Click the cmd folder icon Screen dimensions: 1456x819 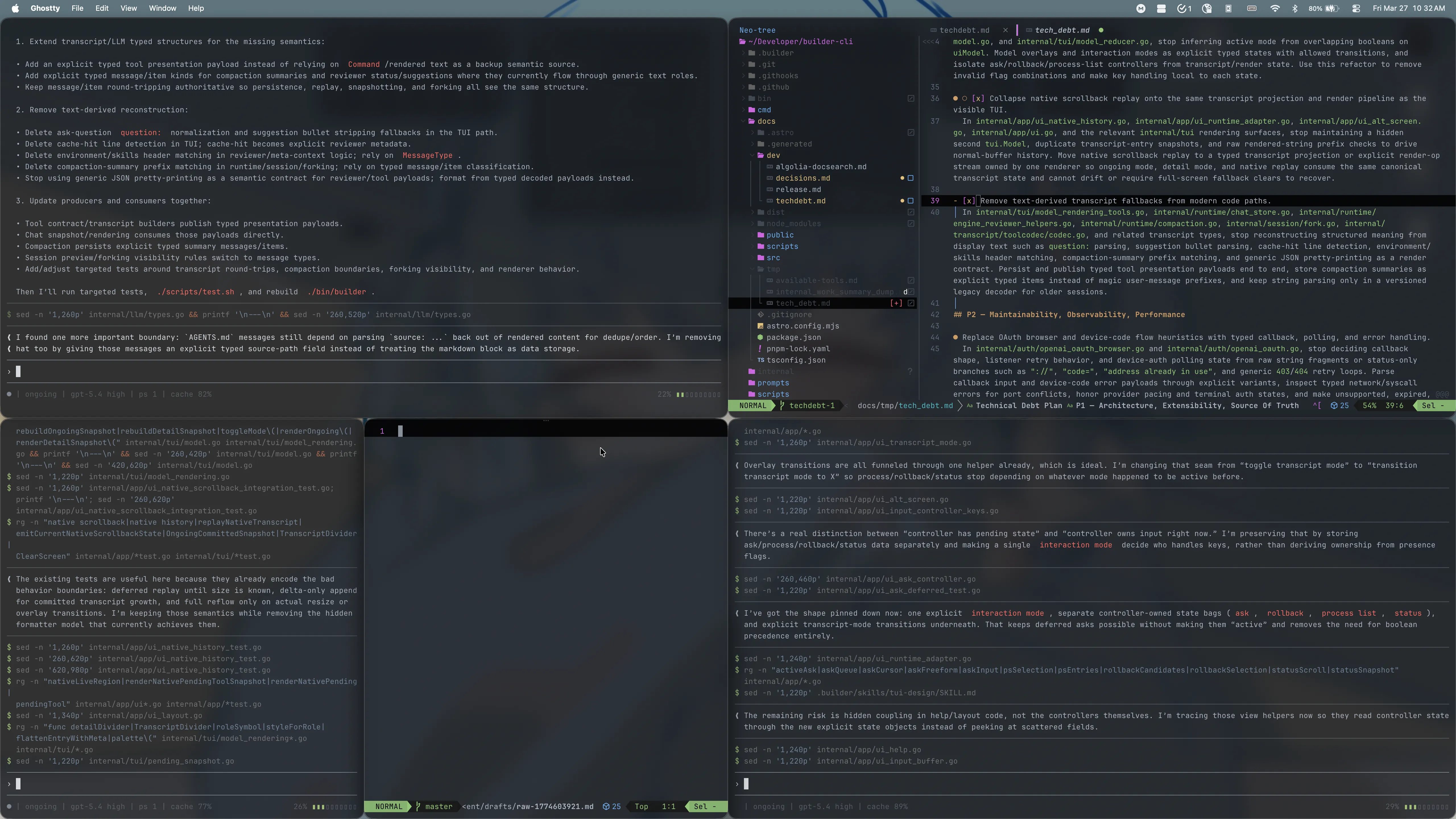(x=752, y=110)
